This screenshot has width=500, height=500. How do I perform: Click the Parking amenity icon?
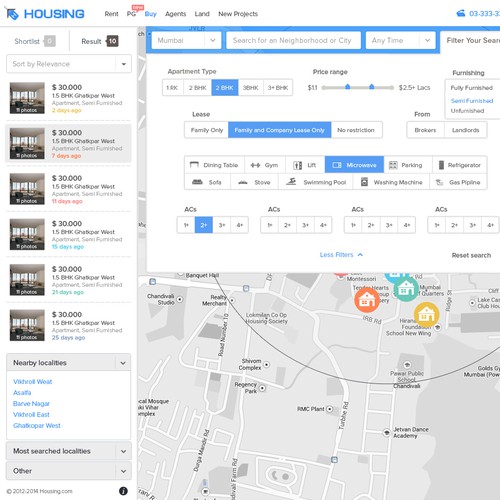(x=393, y=165)
